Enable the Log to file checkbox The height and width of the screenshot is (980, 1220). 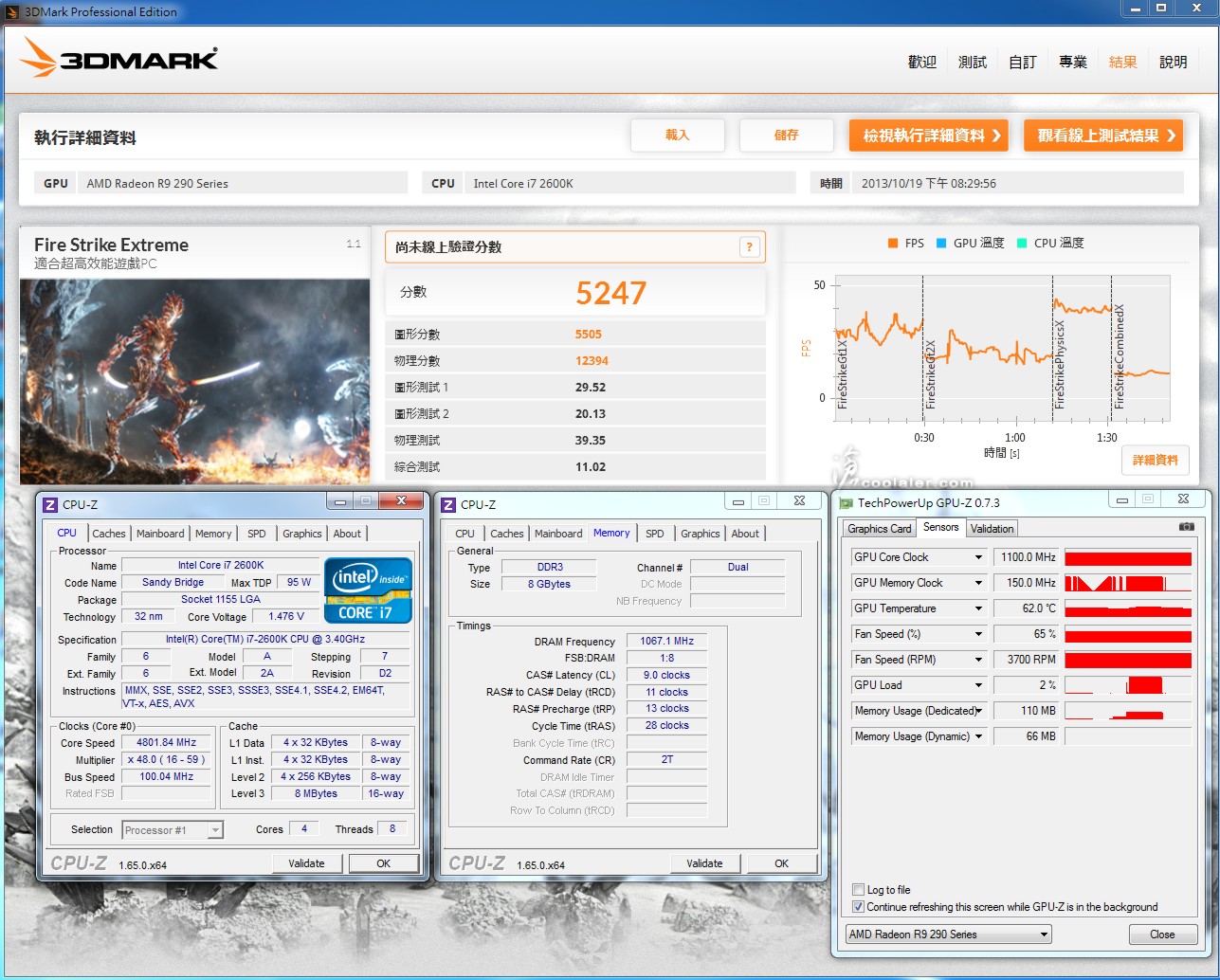click(x=859, y=890)
